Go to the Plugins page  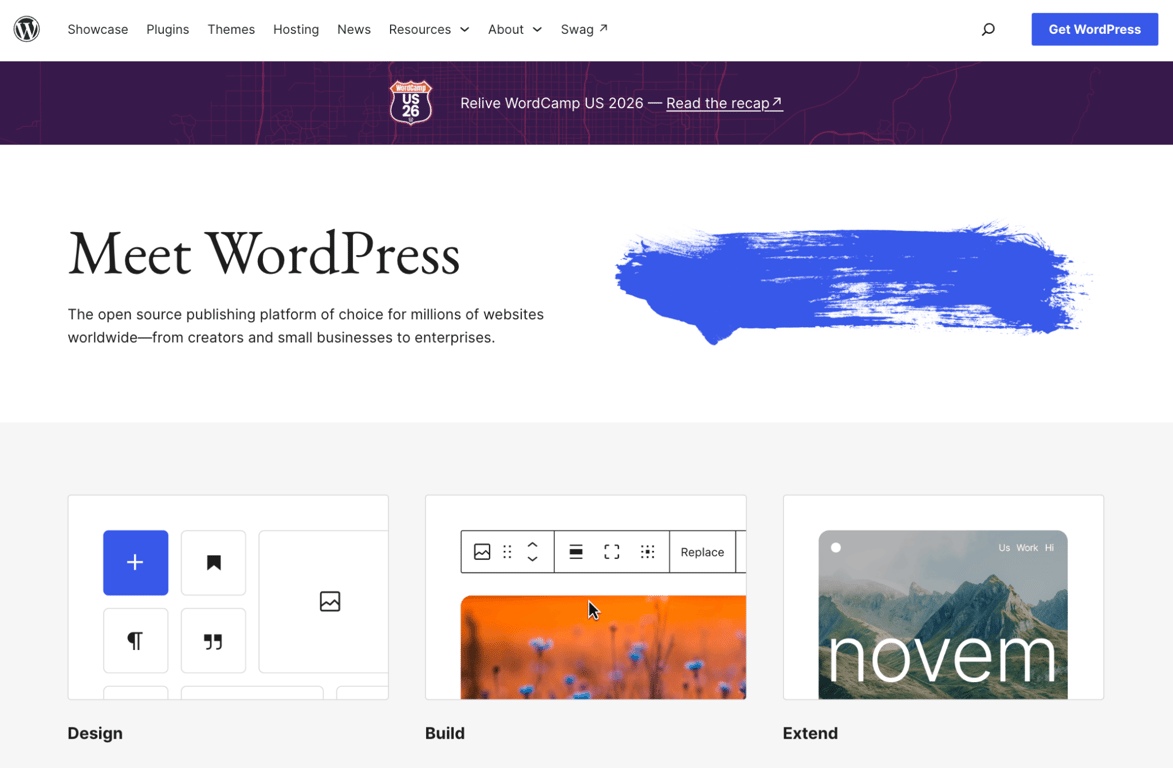point(168,29)
